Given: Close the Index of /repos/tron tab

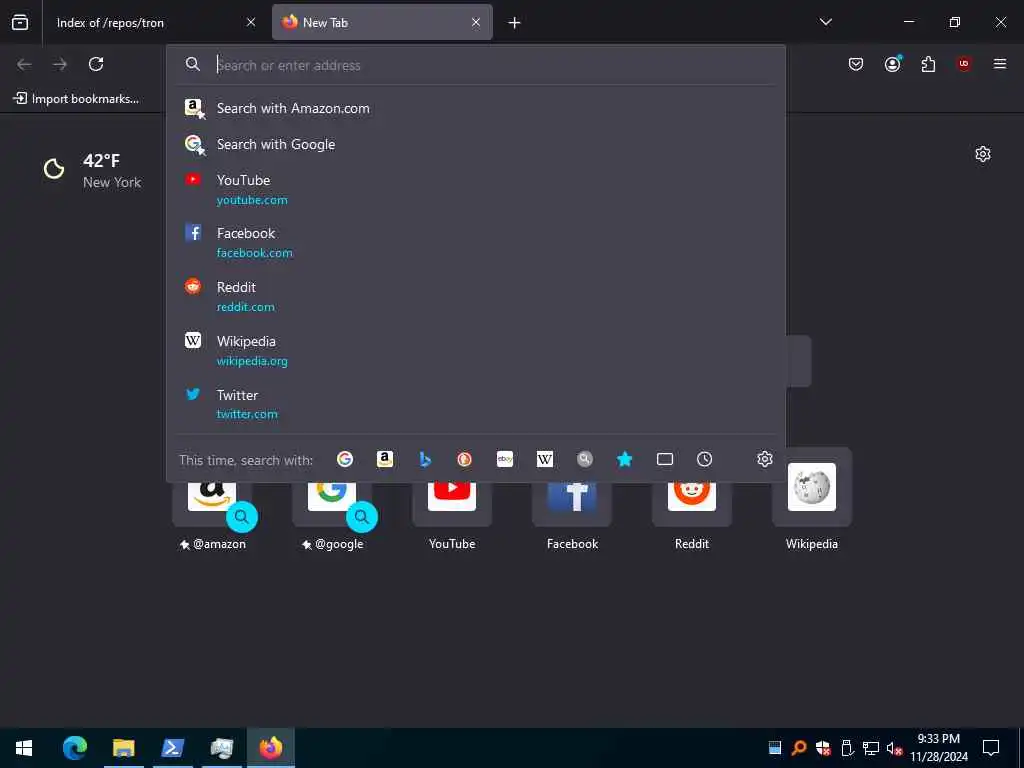Looking at the screenshot, I should pos(251,22).
